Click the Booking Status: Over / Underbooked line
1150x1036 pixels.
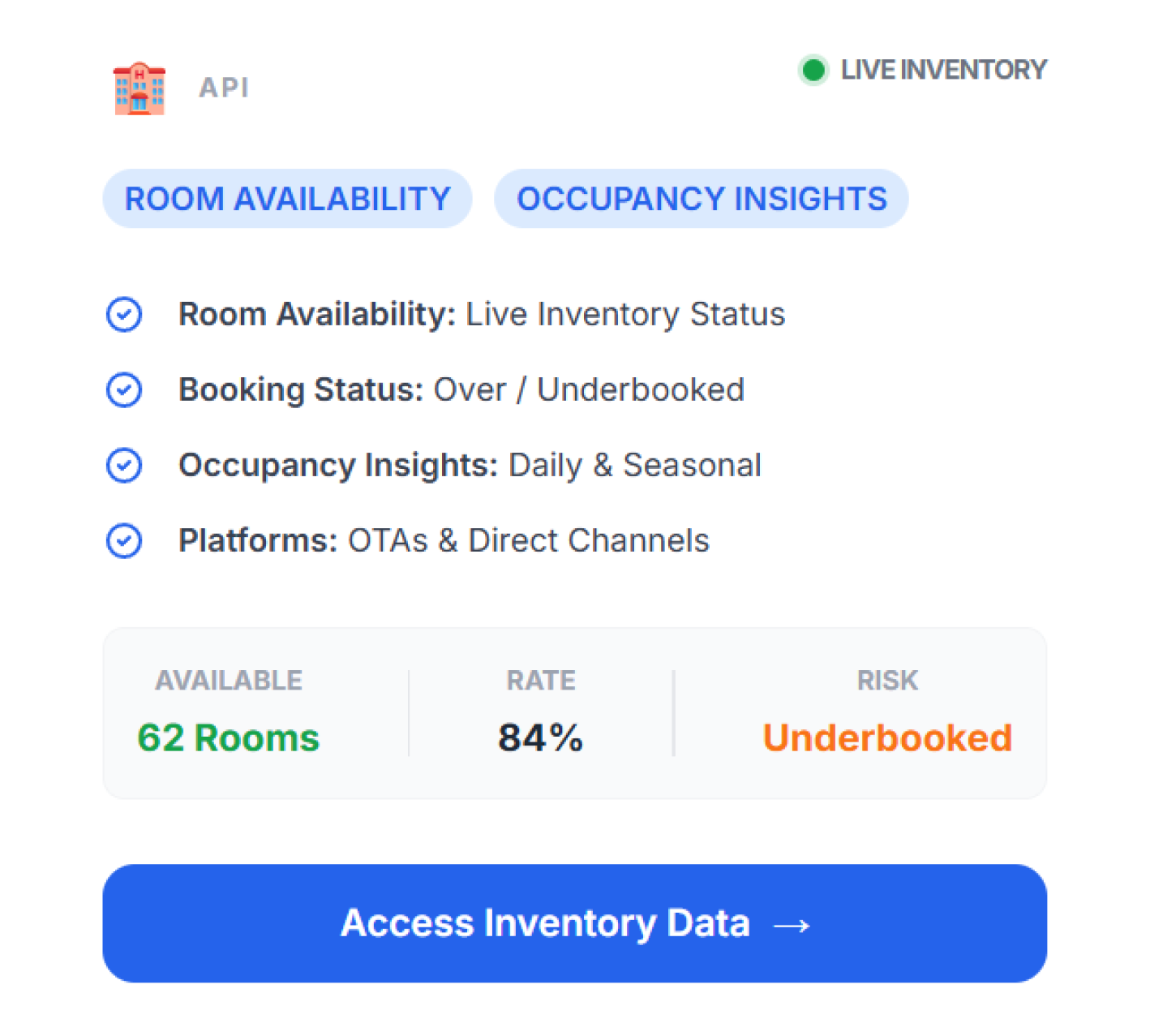tap(461, 390)
